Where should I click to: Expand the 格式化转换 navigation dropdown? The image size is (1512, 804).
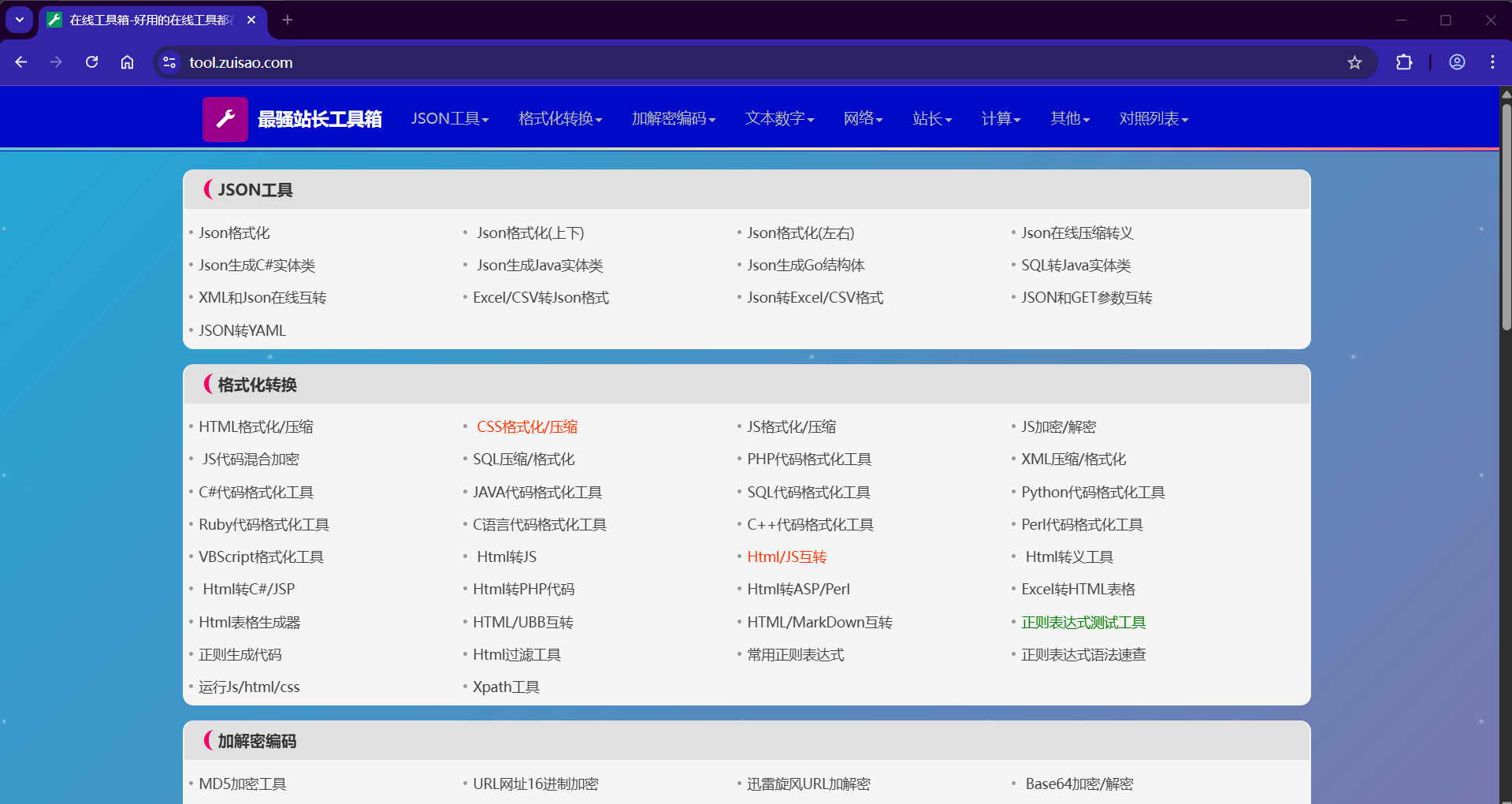pos(560,119)
